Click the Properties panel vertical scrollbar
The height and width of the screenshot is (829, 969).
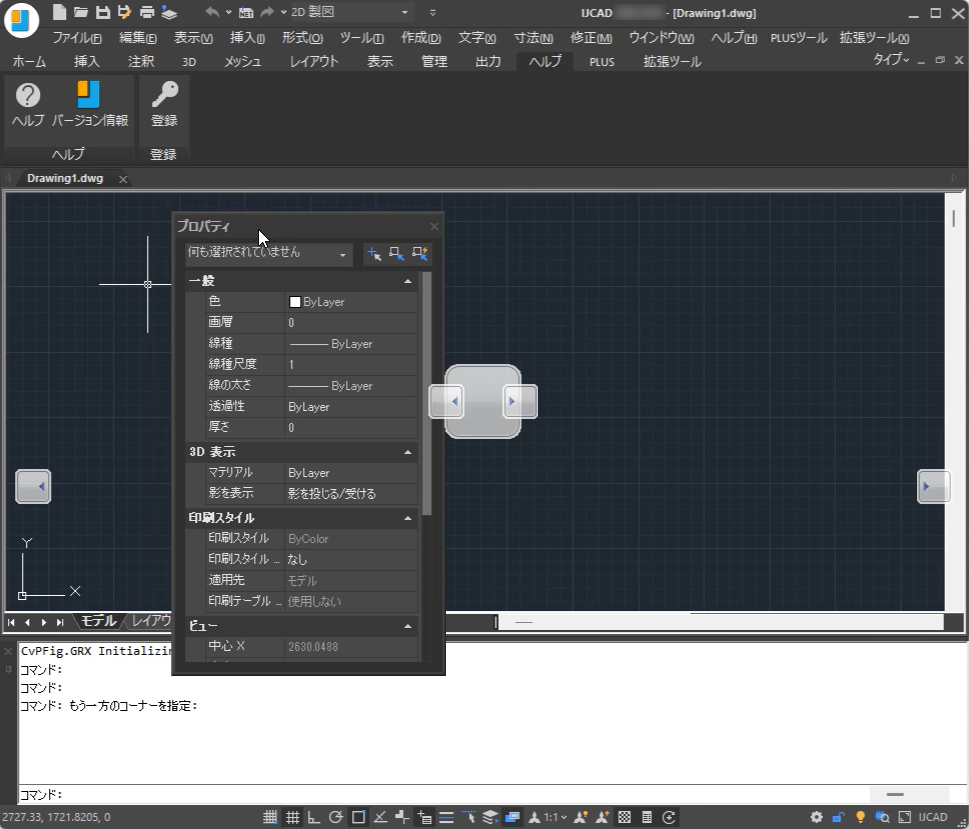tap(426, 393)
